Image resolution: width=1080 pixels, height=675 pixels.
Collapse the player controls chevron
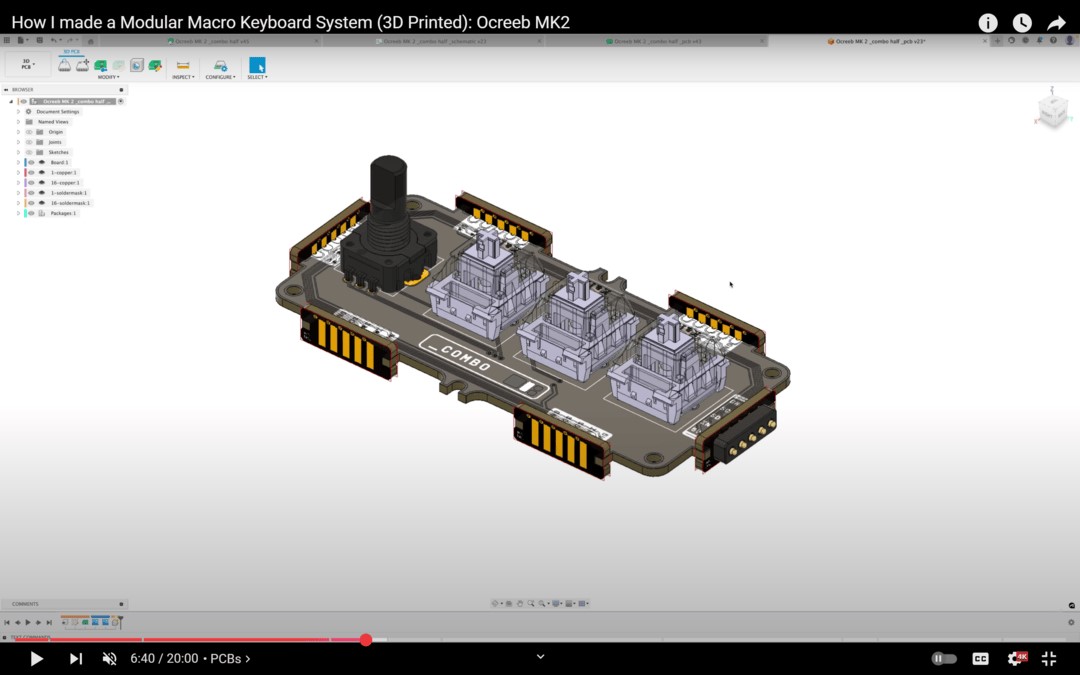[541, 656]
